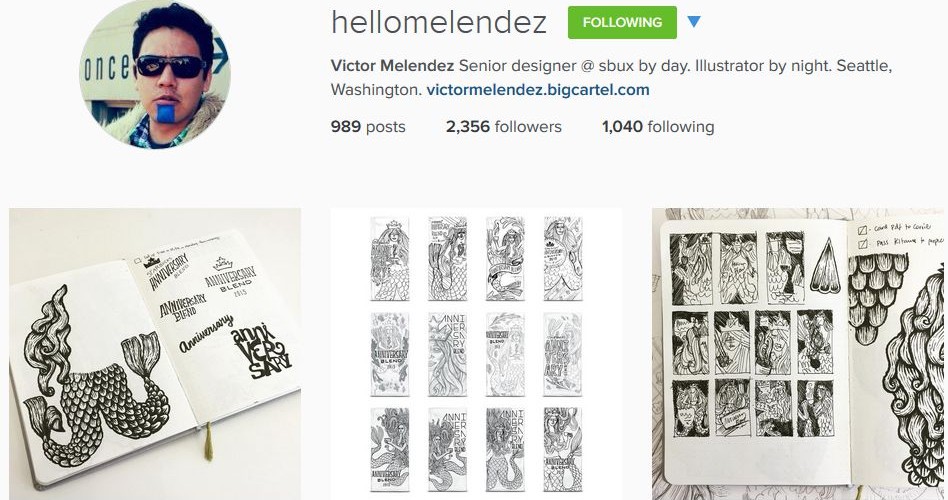Click the 989 posts count
This screenshot has width=948, height=500.
[x=368, y=127]
